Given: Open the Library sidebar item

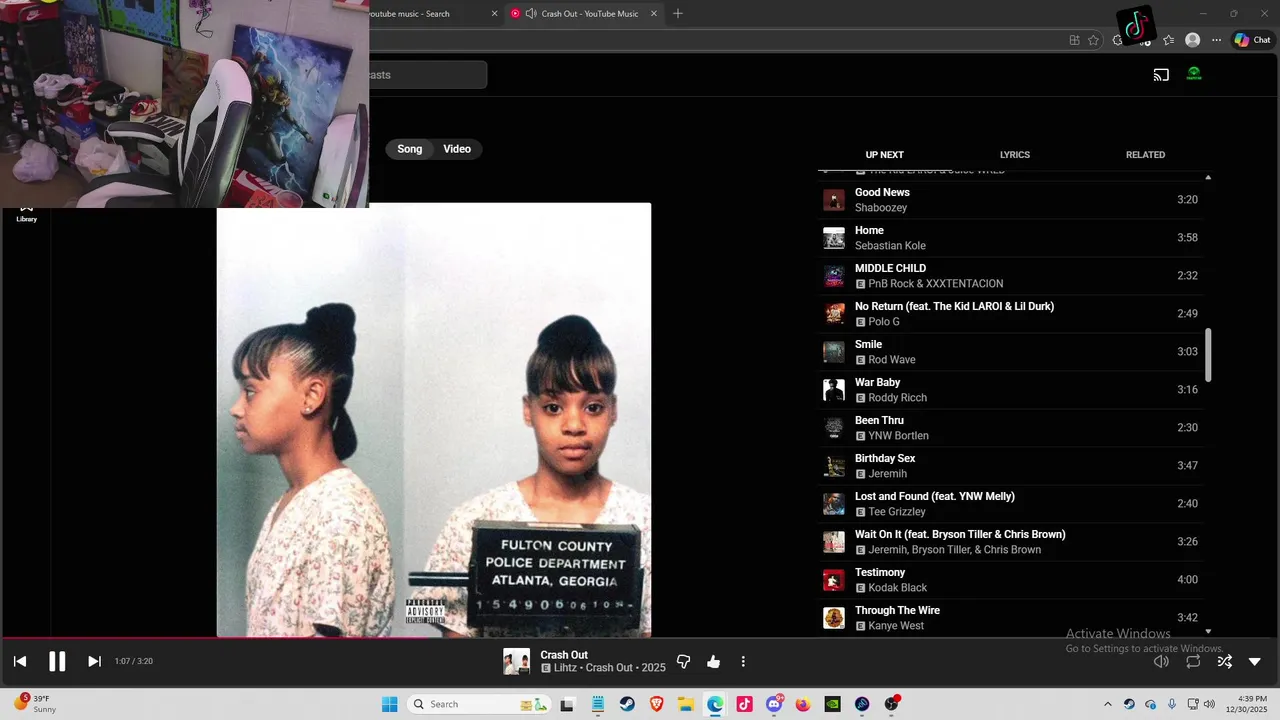Looking at the screenshot, I should 26,213.
